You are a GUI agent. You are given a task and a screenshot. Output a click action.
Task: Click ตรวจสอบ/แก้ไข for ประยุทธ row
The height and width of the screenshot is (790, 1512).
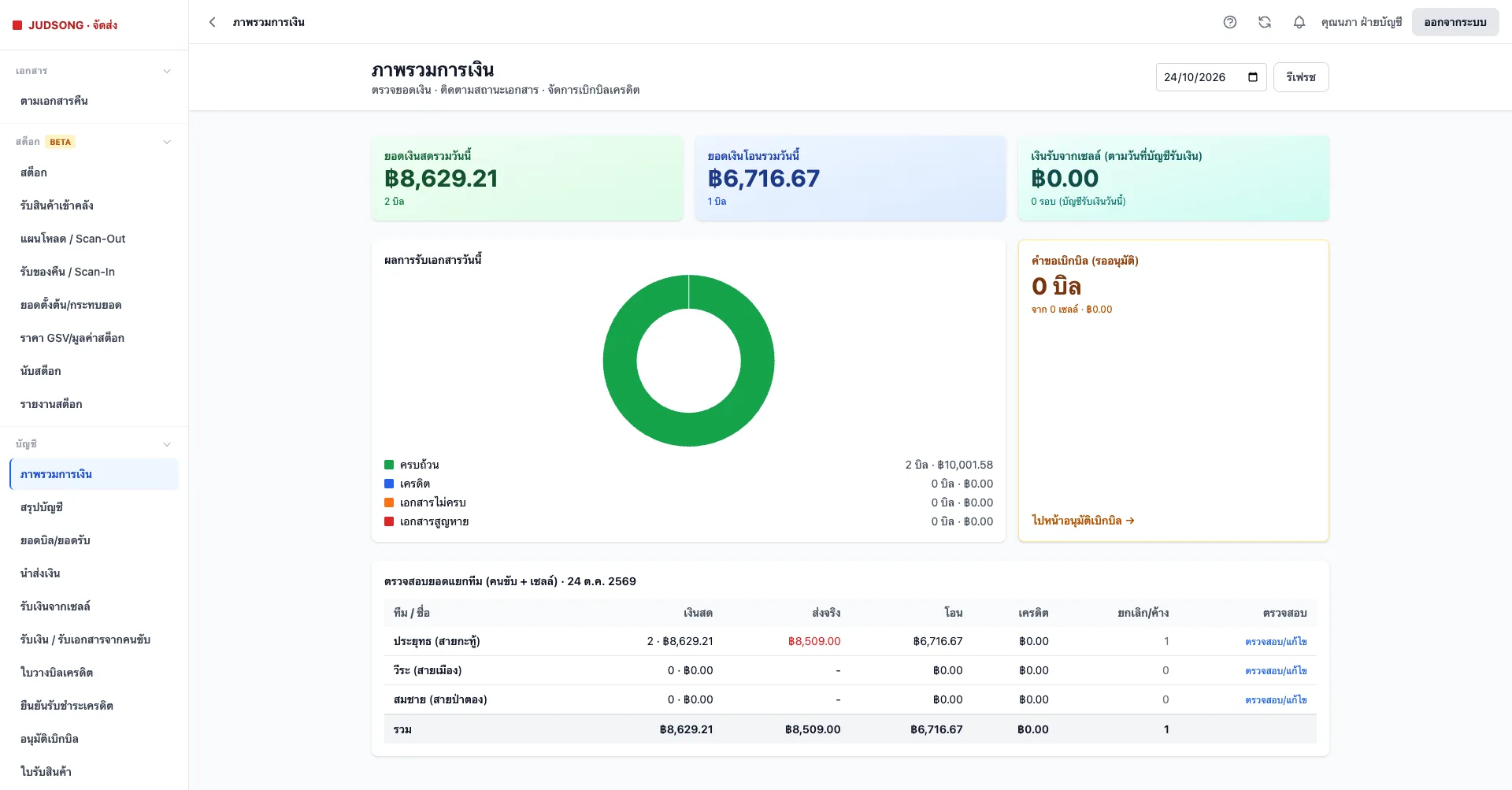pos(1276,642)
